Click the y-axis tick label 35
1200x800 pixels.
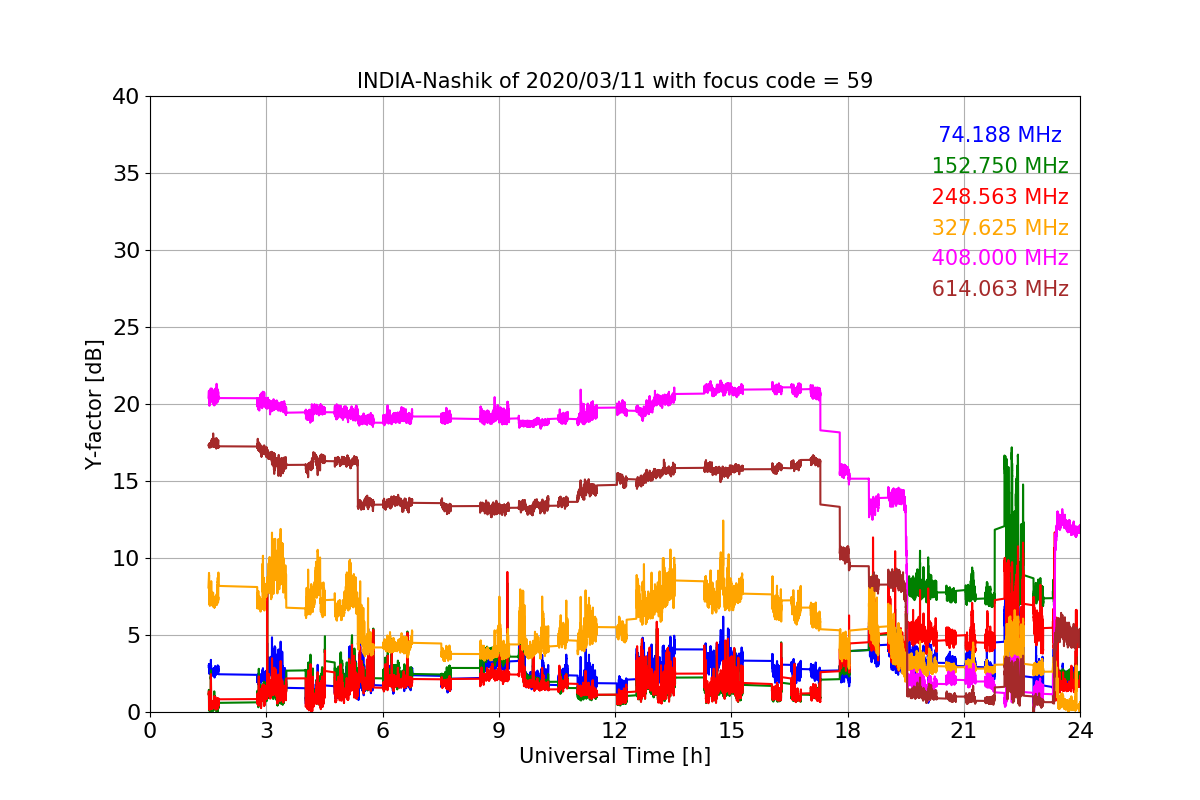point(125,174)
